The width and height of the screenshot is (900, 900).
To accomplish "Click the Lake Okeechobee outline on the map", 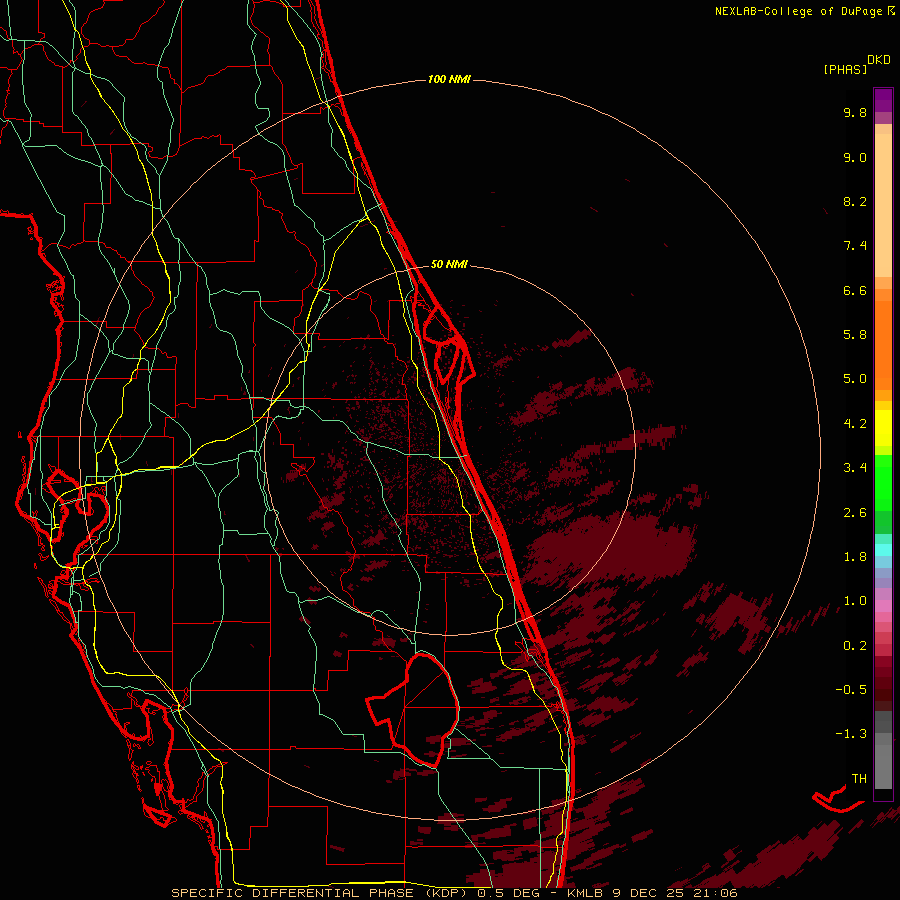I will pyautogui.click(x=413, y=709).
